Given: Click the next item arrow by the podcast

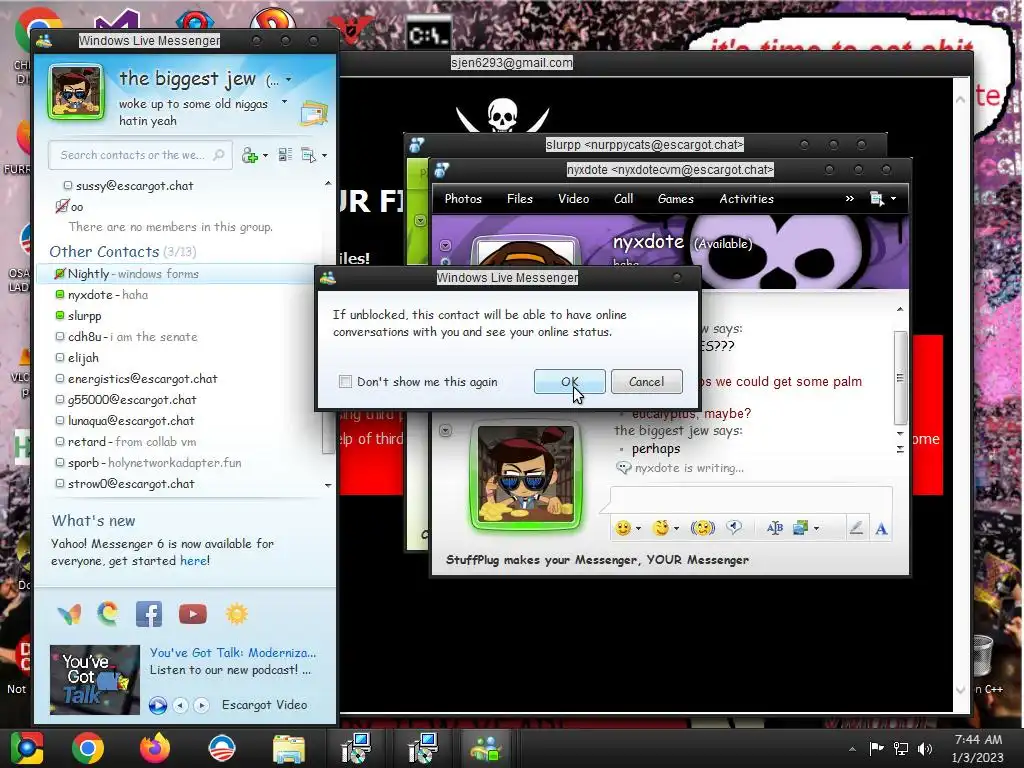Looking at the screenshot, I should click(x=201, y=705).
